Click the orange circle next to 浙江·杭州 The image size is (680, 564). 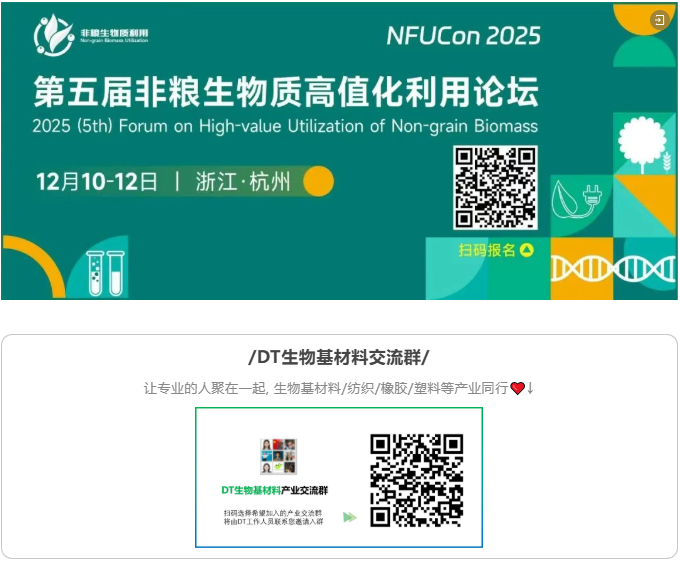tap(318, 181)
